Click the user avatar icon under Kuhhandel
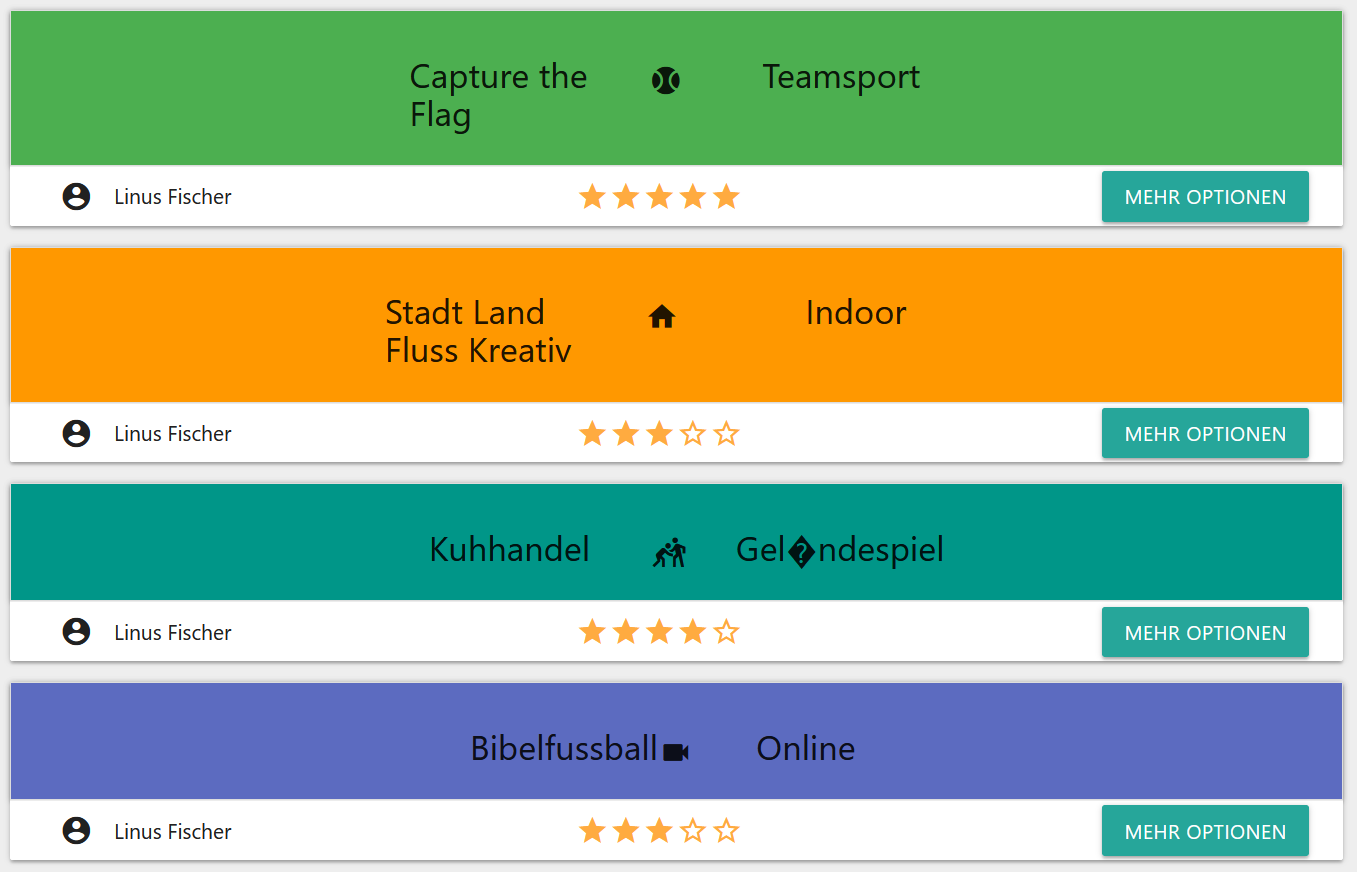 click(76, 632)
